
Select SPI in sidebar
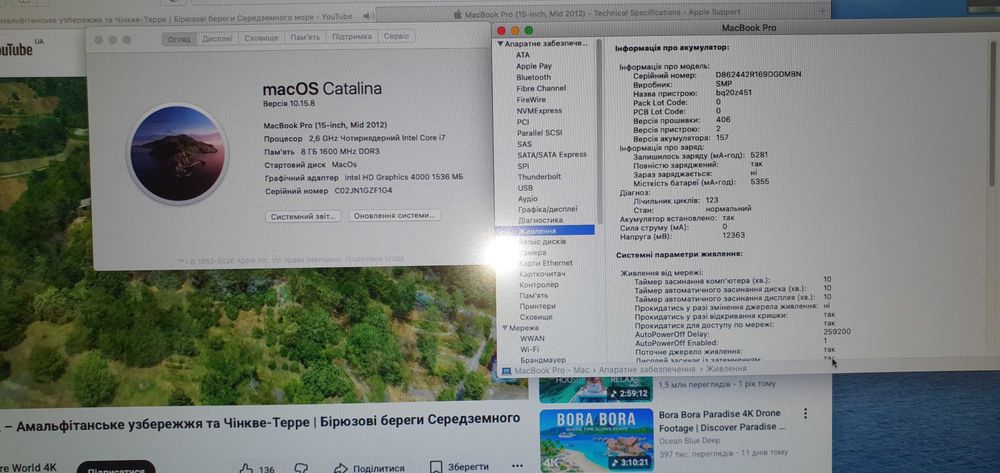click(x=523, y=166)
